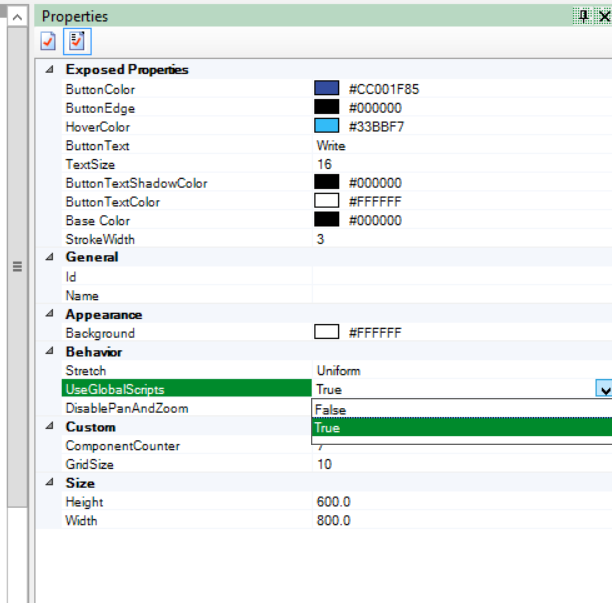
Task: Collapse the Appearance category
Action: 49,314
